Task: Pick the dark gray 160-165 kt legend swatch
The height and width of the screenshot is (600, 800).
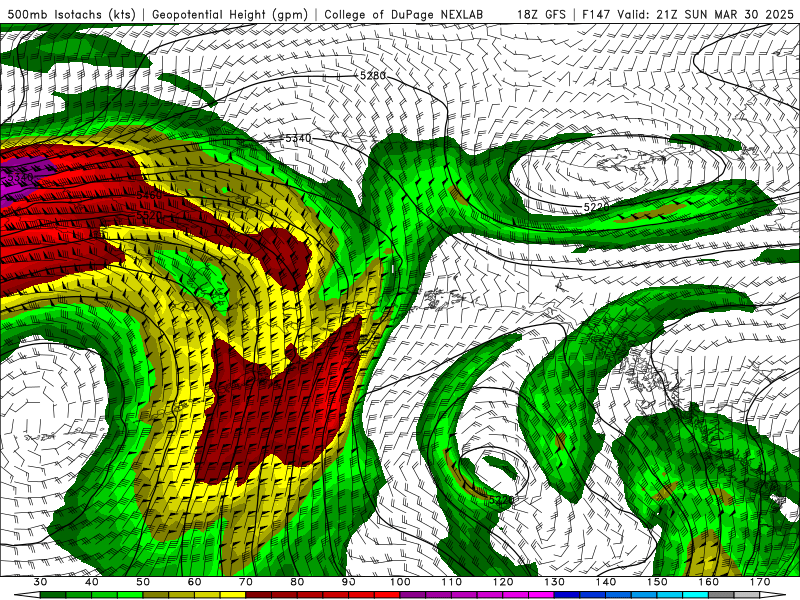Action: click(721, 595)
